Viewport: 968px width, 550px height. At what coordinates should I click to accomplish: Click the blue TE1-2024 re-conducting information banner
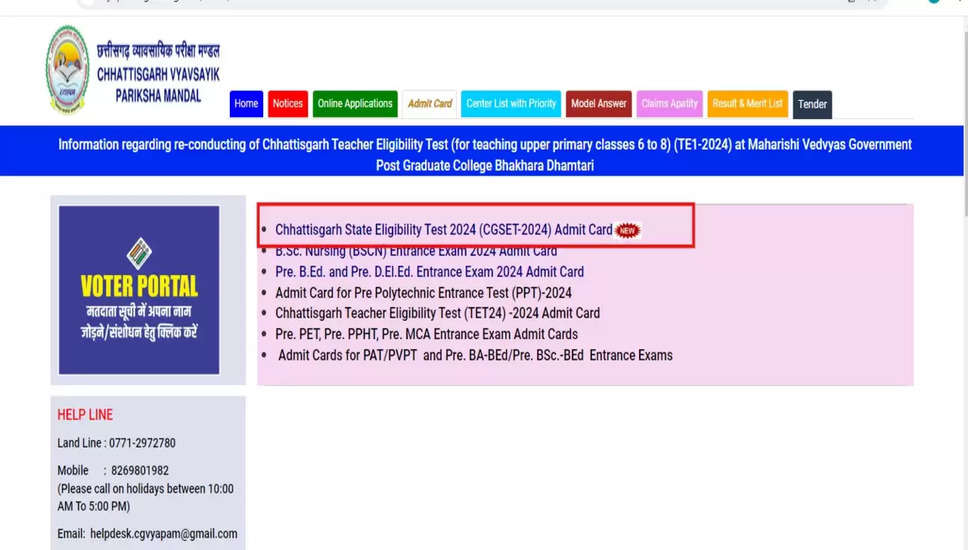pyautogui.click(x=484, y=154)
